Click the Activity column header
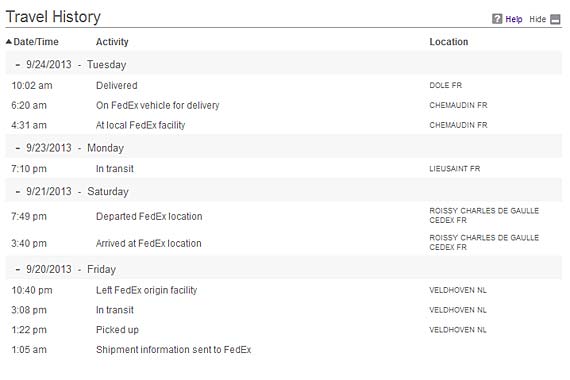570x380 pixels. [112, 42]
